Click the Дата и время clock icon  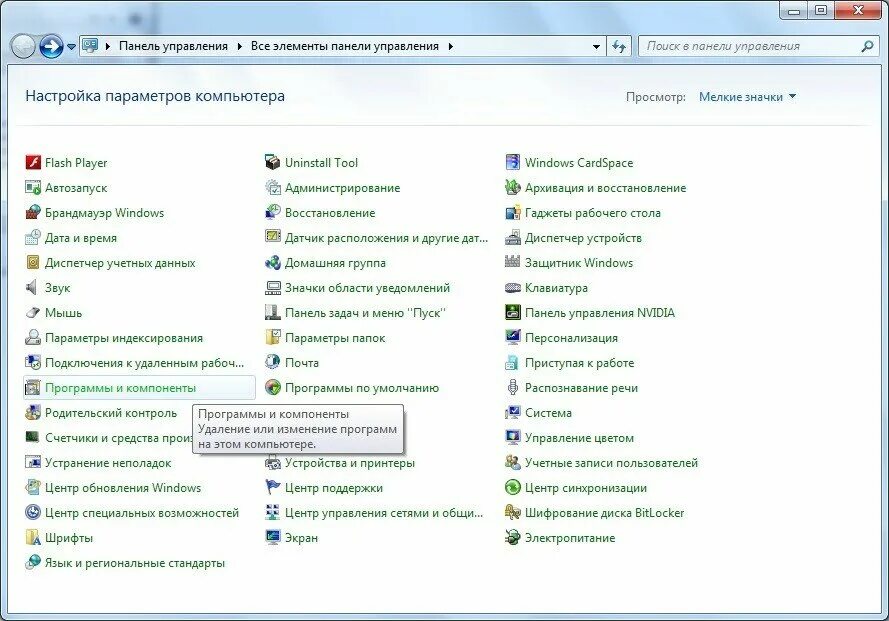tap(33, 238)
